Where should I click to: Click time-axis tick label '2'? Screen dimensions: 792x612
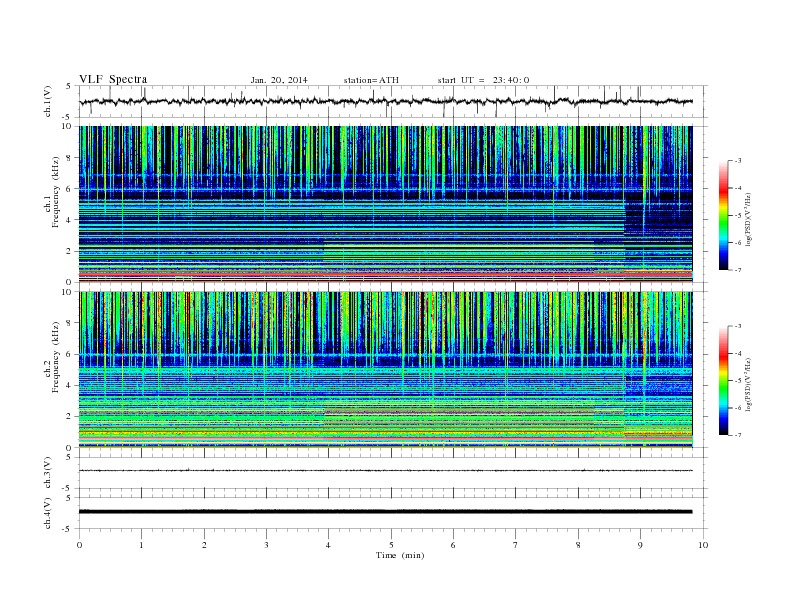click(204, 545)
